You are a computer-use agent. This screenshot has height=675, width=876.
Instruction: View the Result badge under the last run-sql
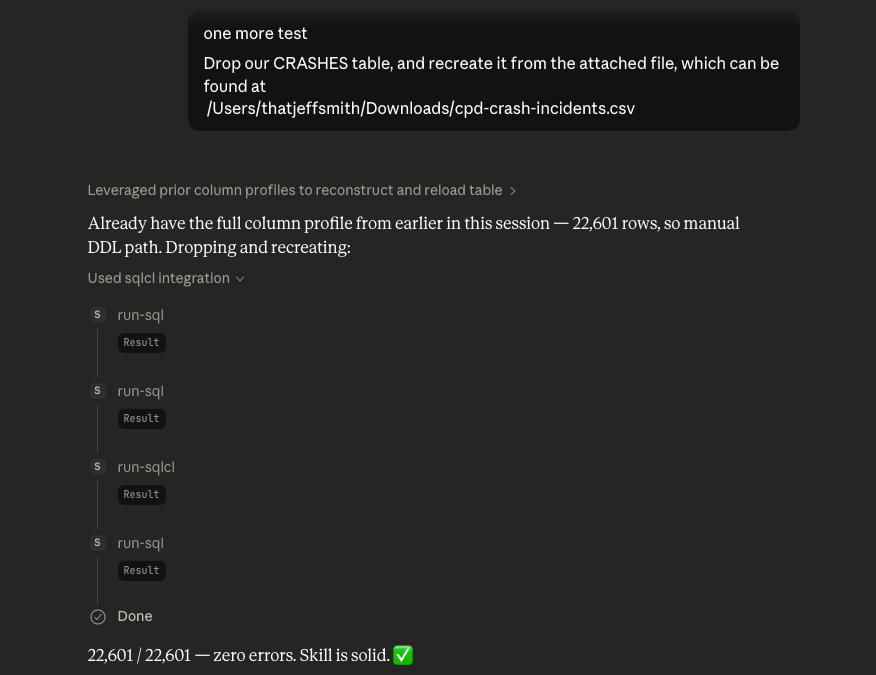click(141, 571)
